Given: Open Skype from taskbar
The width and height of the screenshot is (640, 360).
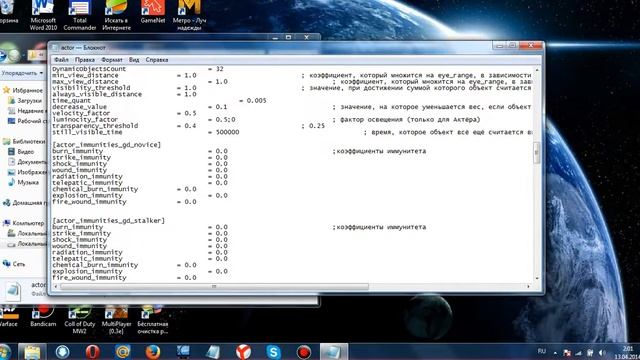Looking at the screenshot, I should coord(273,352).
